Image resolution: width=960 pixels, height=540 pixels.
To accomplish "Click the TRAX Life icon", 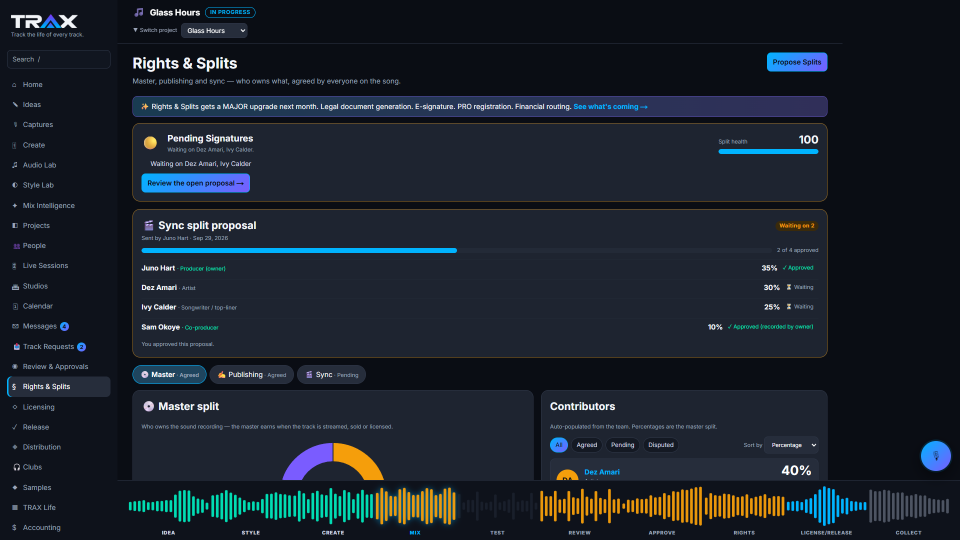I will point(15,508).
